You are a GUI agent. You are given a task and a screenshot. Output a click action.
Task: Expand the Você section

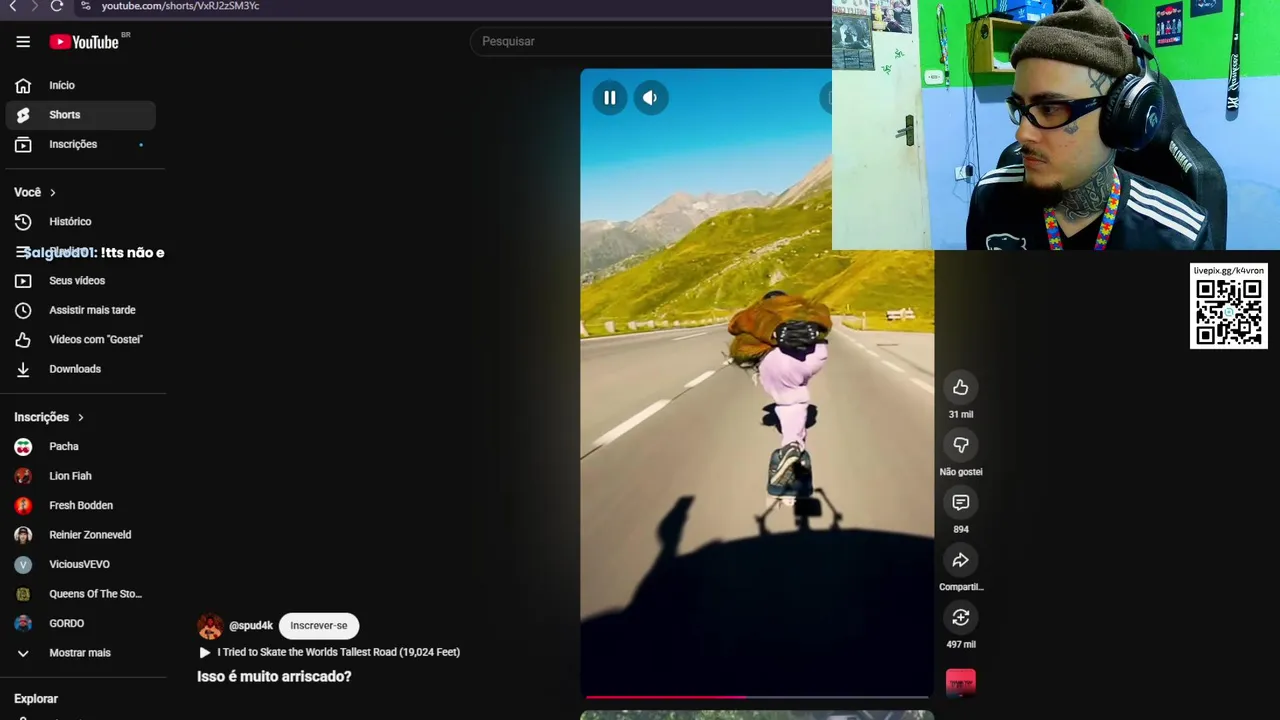click(x=35, y=192)
